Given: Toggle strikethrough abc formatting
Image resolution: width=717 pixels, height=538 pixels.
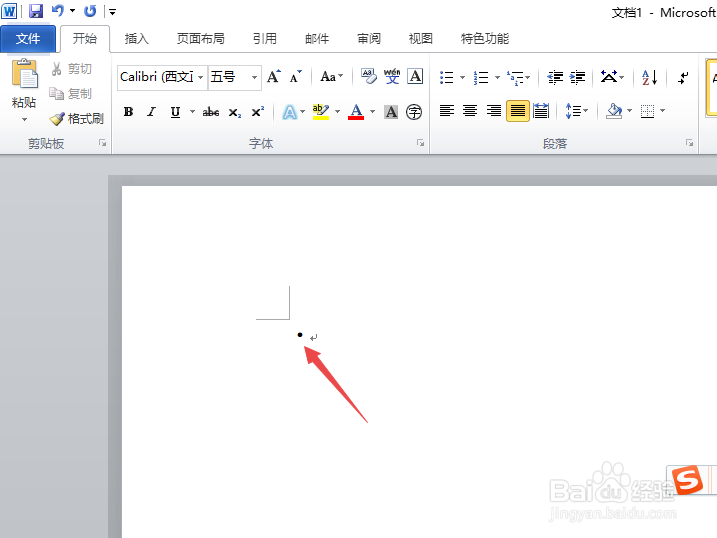Looking at the screenshot, I should point(211,112).
